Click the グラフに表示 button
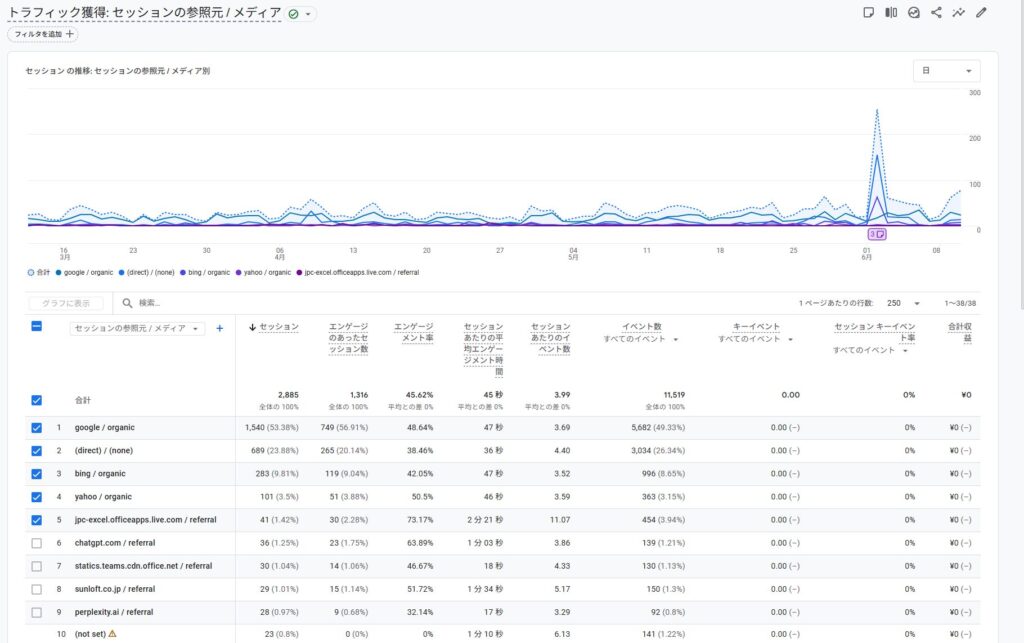This screenshot has height=643, width=1024. click(66, 303)
